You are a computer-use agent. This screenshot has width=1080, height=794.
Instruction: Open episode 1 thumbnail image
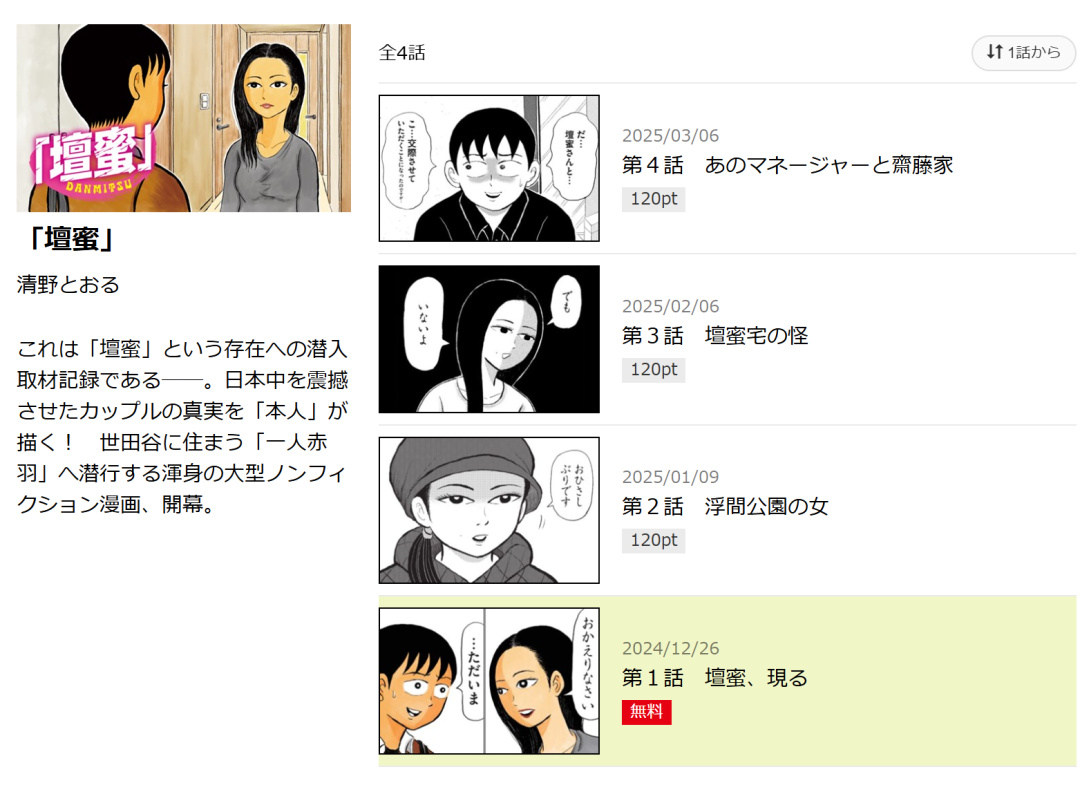(489, 680)
